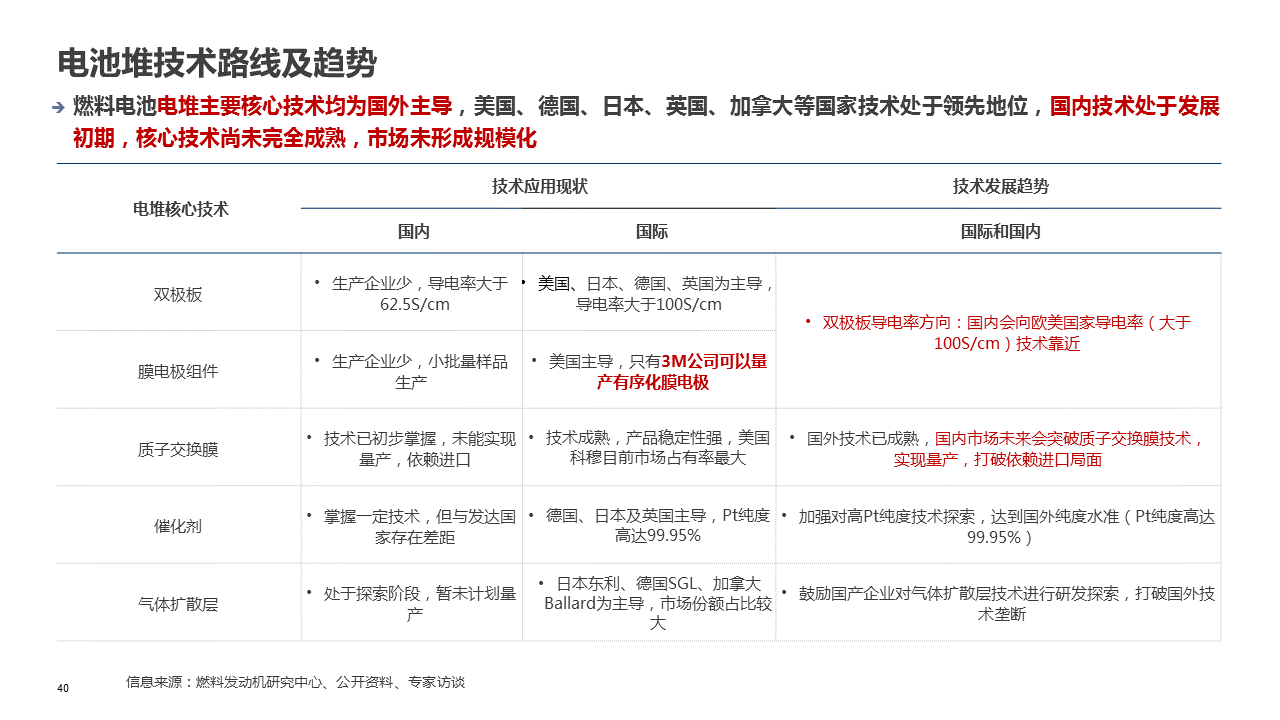Click the slide title 电池堆技术路线及趋势
1280x720 pixels.
[217, 63]
